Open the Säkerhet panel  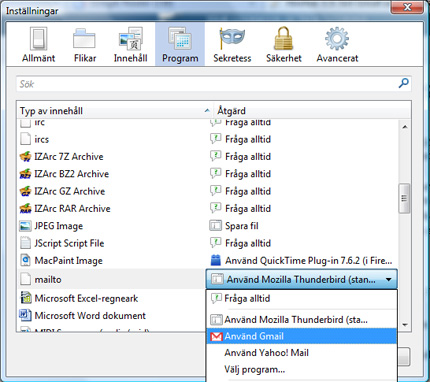pyautogui.click(x=284, y=45)
